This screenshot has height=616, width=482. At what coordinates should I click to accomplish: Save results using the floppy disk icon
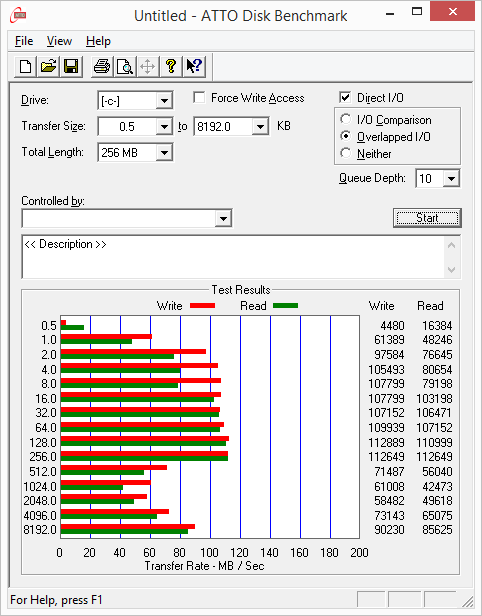(x=71, y=66)
